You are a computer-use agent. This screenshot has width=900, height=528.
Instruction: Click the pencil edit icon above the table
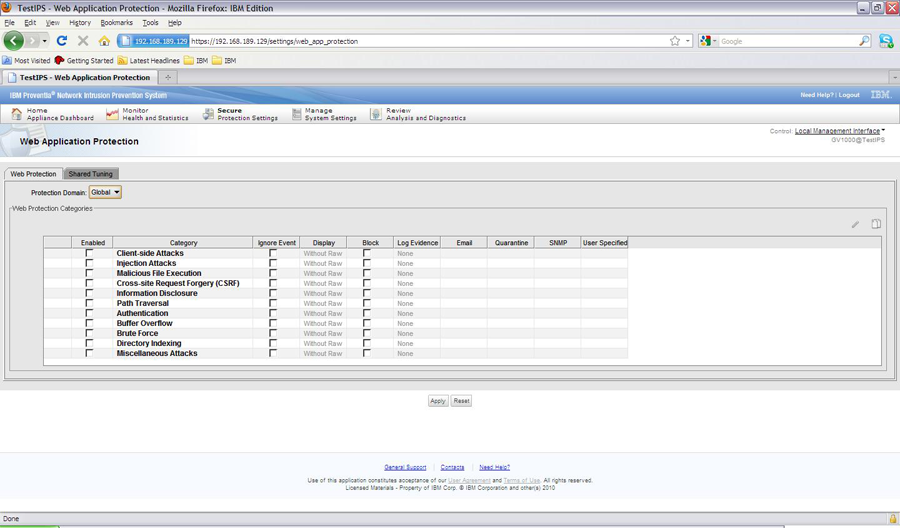pyautogui.click(x=855, y=224)
